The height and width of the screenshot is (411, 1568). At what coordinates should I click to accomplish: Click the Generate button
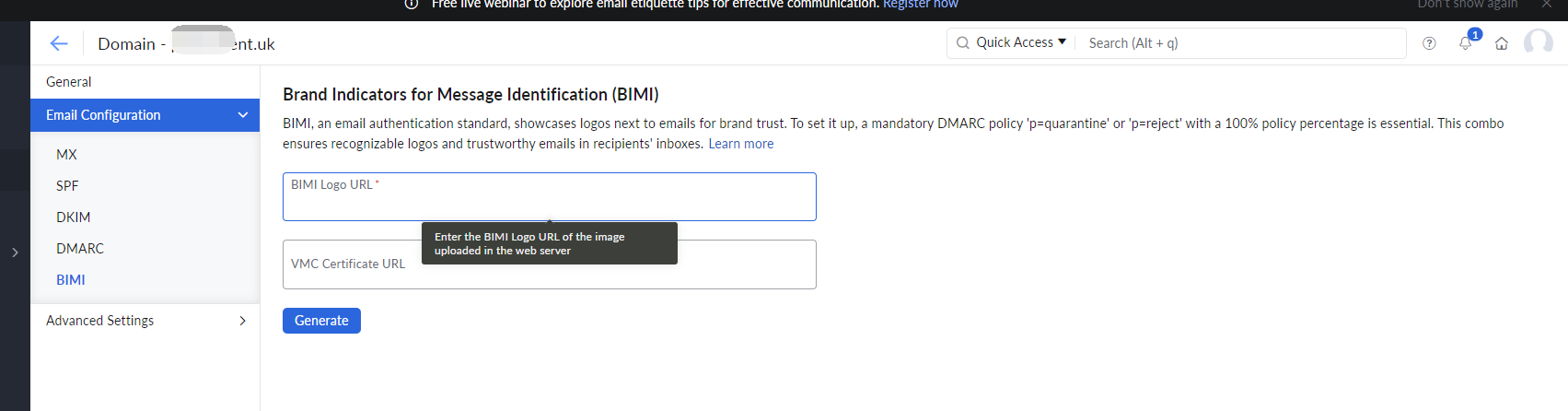coord(321,321)
